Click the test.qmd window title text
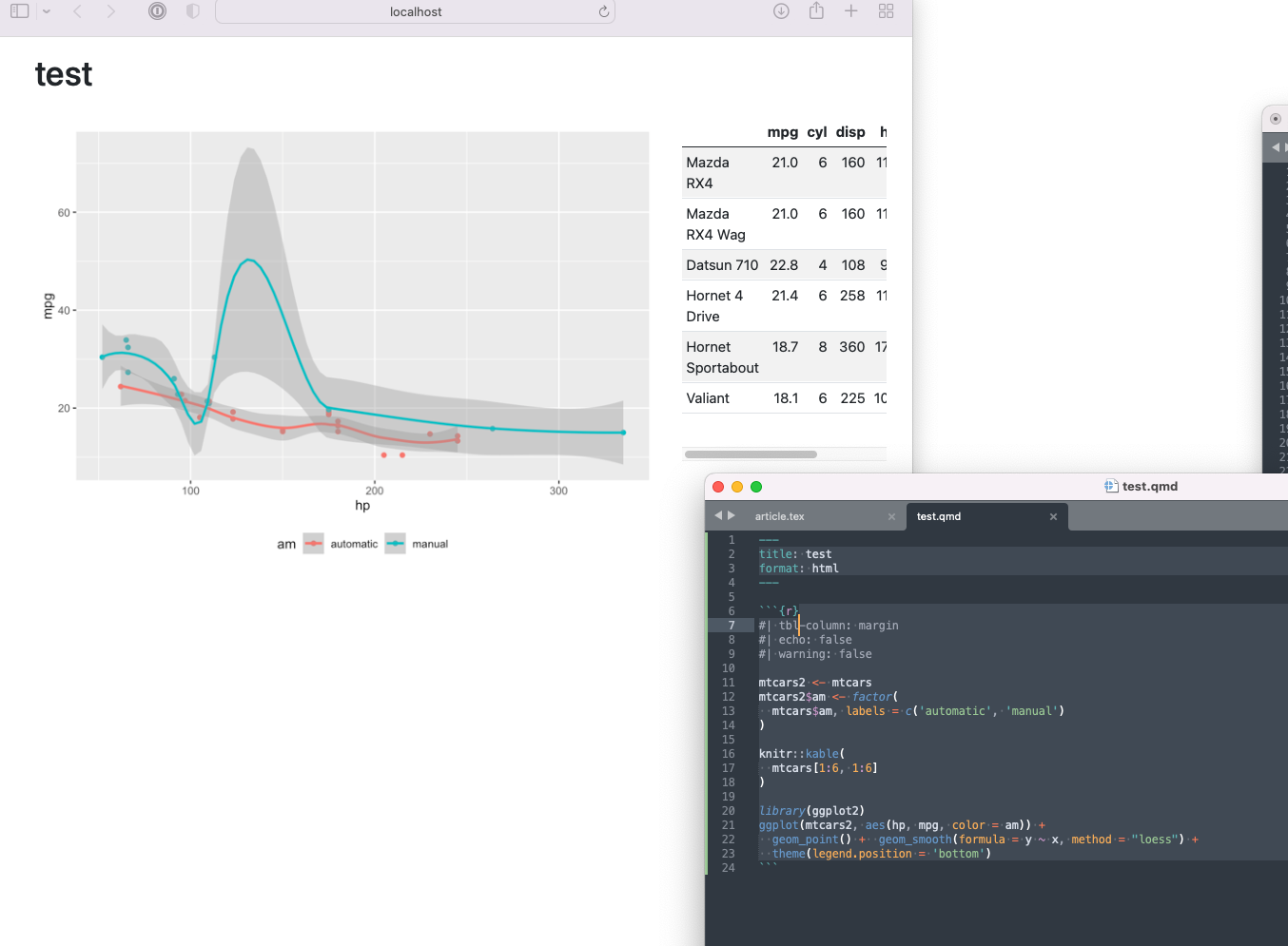 click(x=1150, y=486)
